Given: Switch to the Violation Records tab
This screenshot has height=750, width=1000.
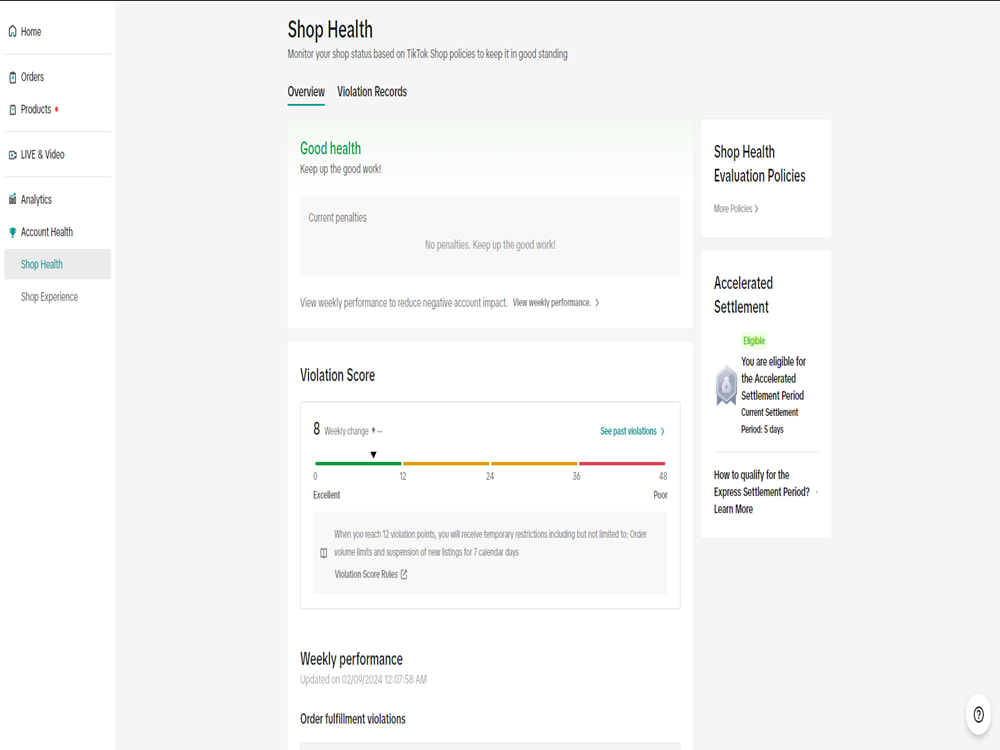Looking at the screenshot, I should coord(372,92).
